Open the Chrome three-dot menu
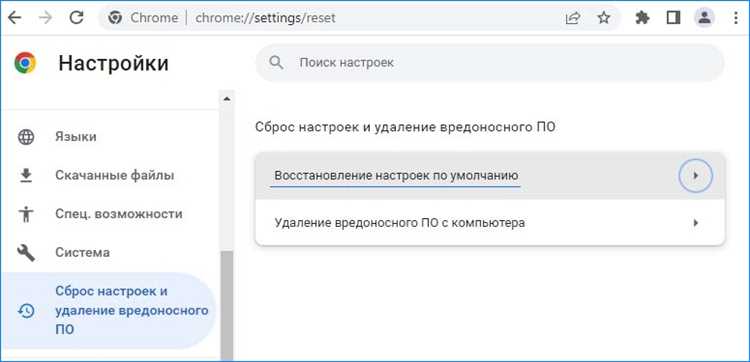750x362 pixels. pos(736,18)
